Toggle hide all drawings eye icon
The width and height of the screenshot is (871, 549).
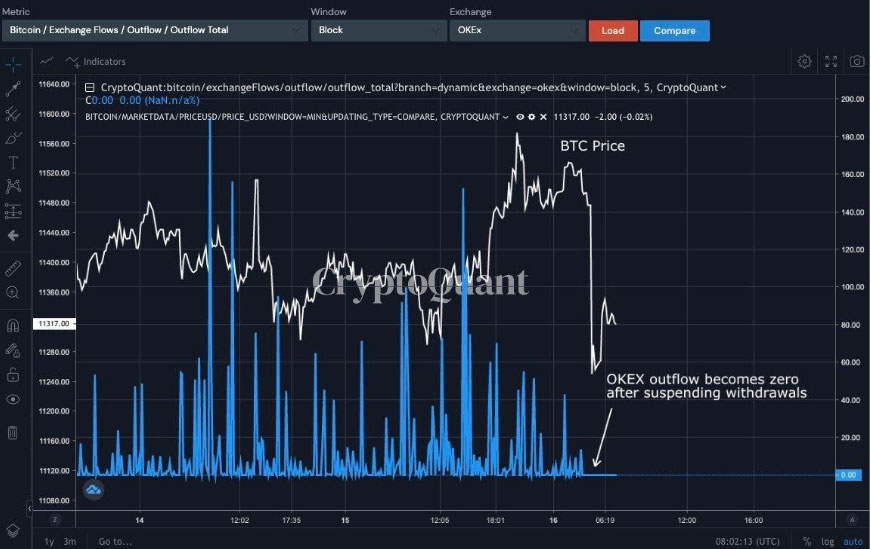13,400
